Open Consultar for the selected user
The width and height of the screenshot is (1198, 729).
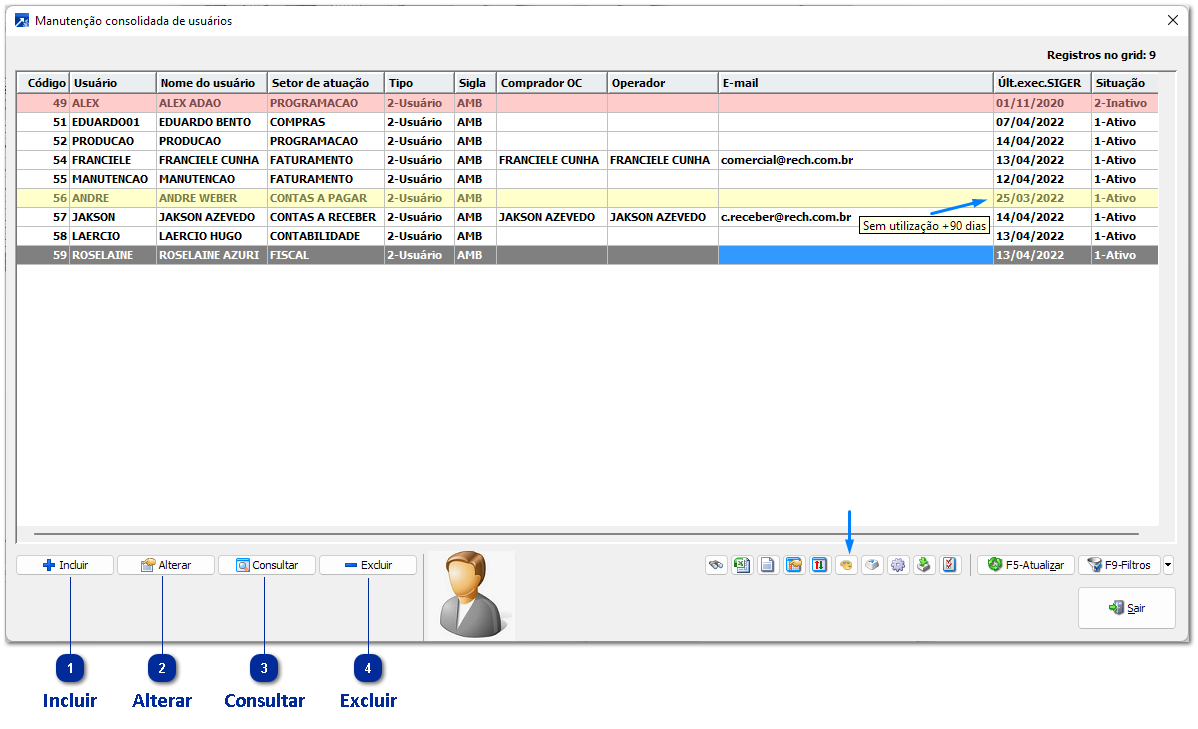coord(266,565)
